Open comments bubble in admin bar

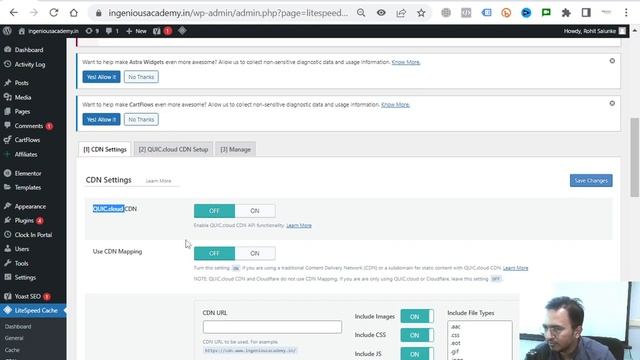coord(112,31)
